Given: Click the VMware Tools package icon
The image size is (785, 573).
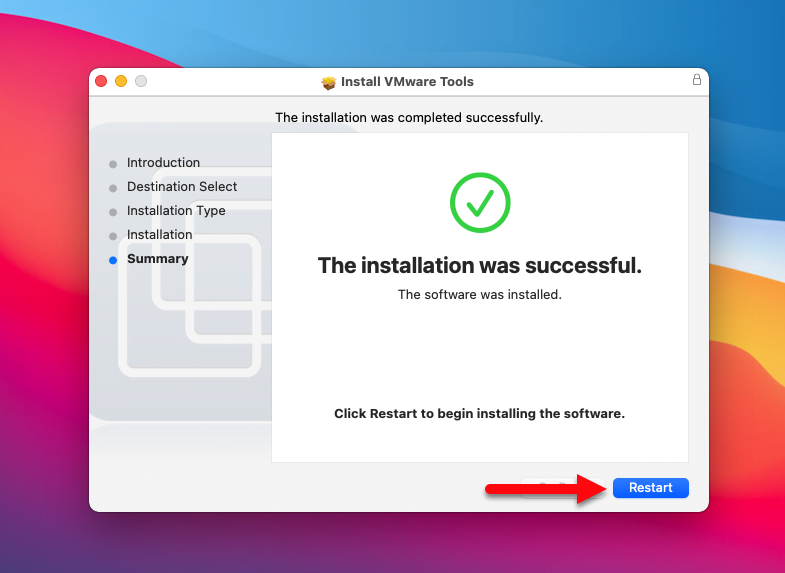Looking at the screenshot, I should point(328,83).
